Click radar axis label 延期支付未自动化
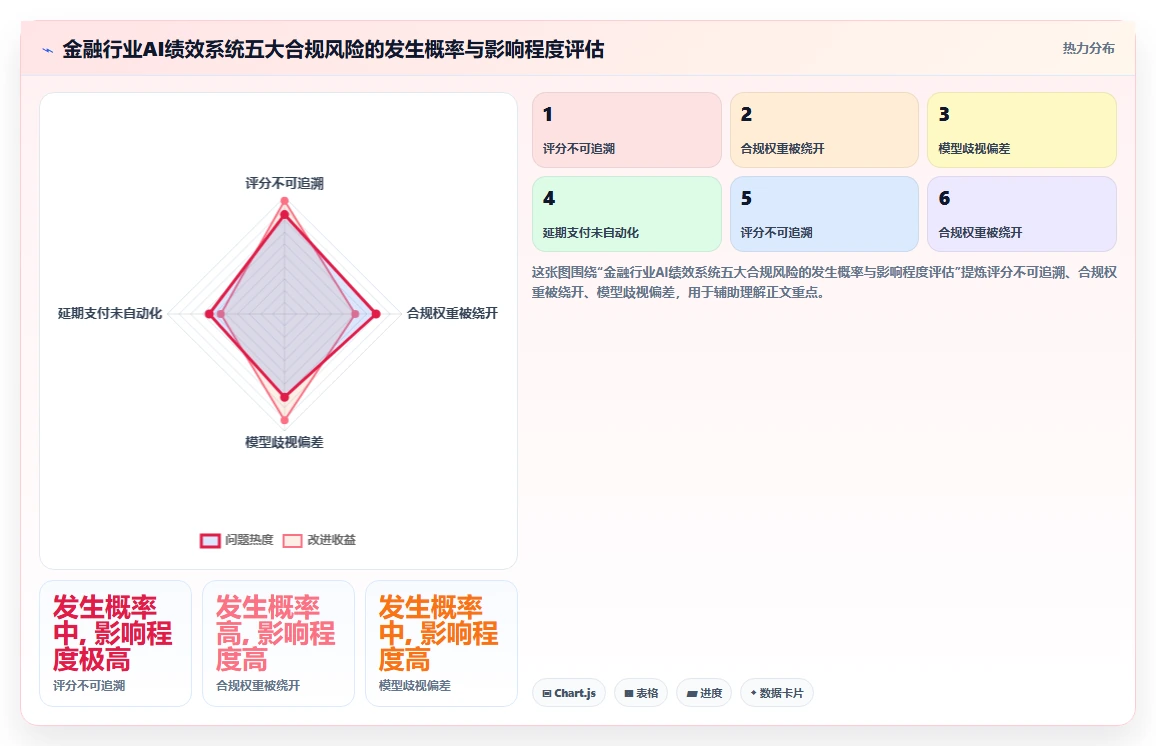Image resolution: width=1156 pixels, height=746 pixels. pyautogui.click(x=110, y=313)
